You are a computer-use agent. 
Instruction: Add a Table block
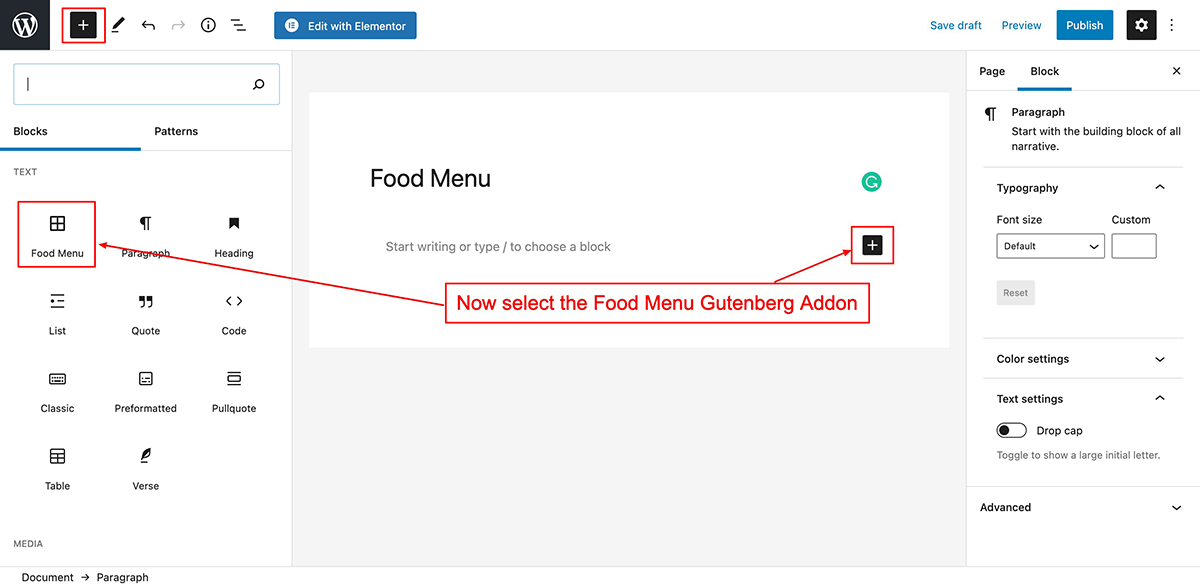(57, 467)
